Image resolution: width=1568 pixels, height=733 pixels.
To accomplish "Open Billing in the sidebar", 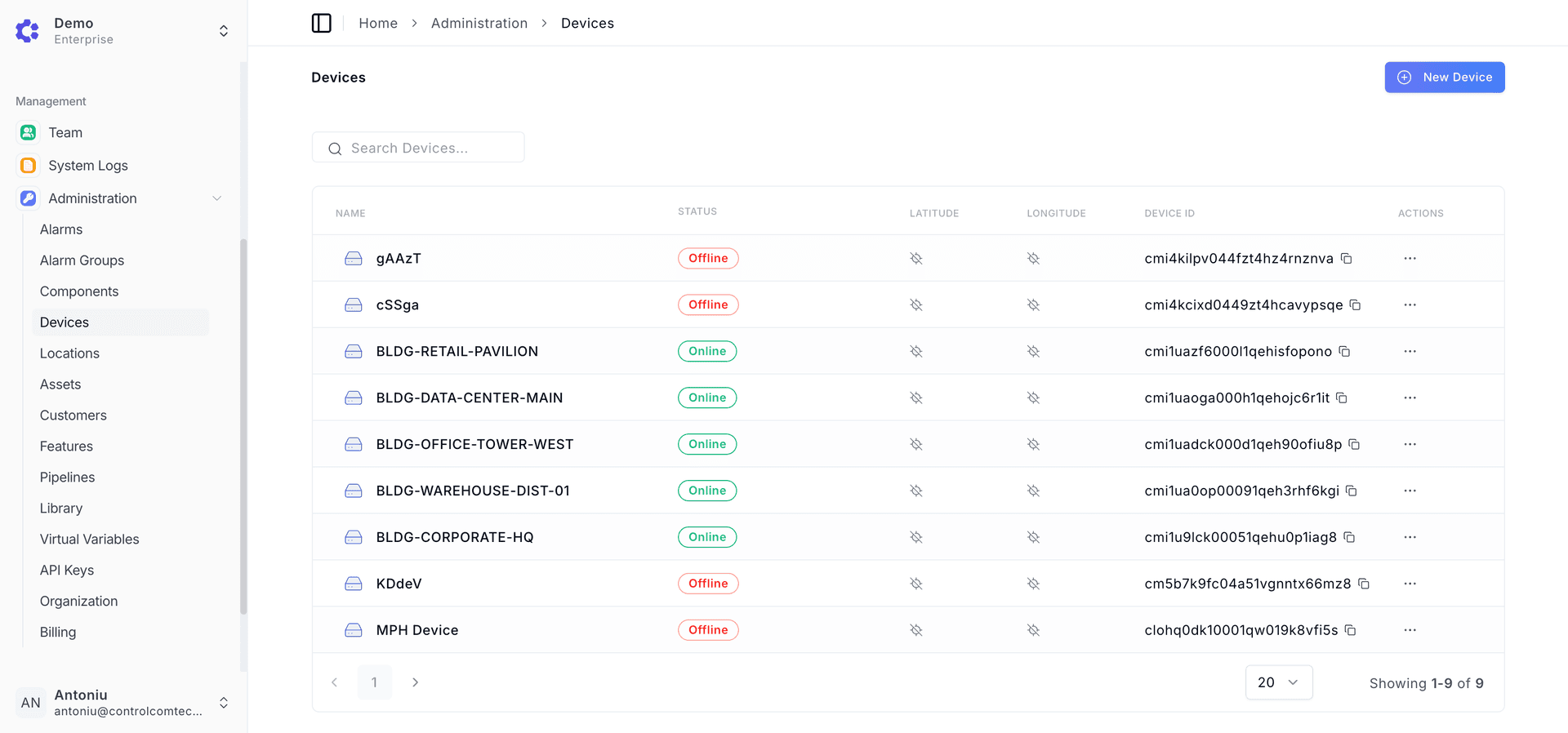I will (58, 633).
